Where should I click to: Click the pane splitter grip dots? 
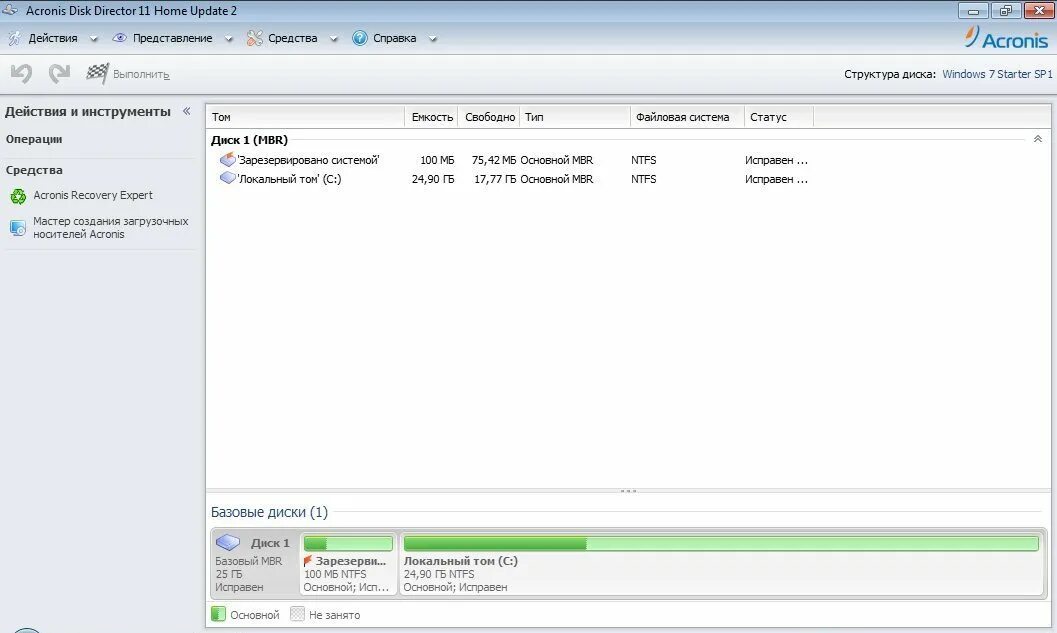click(x=628, y=491)
